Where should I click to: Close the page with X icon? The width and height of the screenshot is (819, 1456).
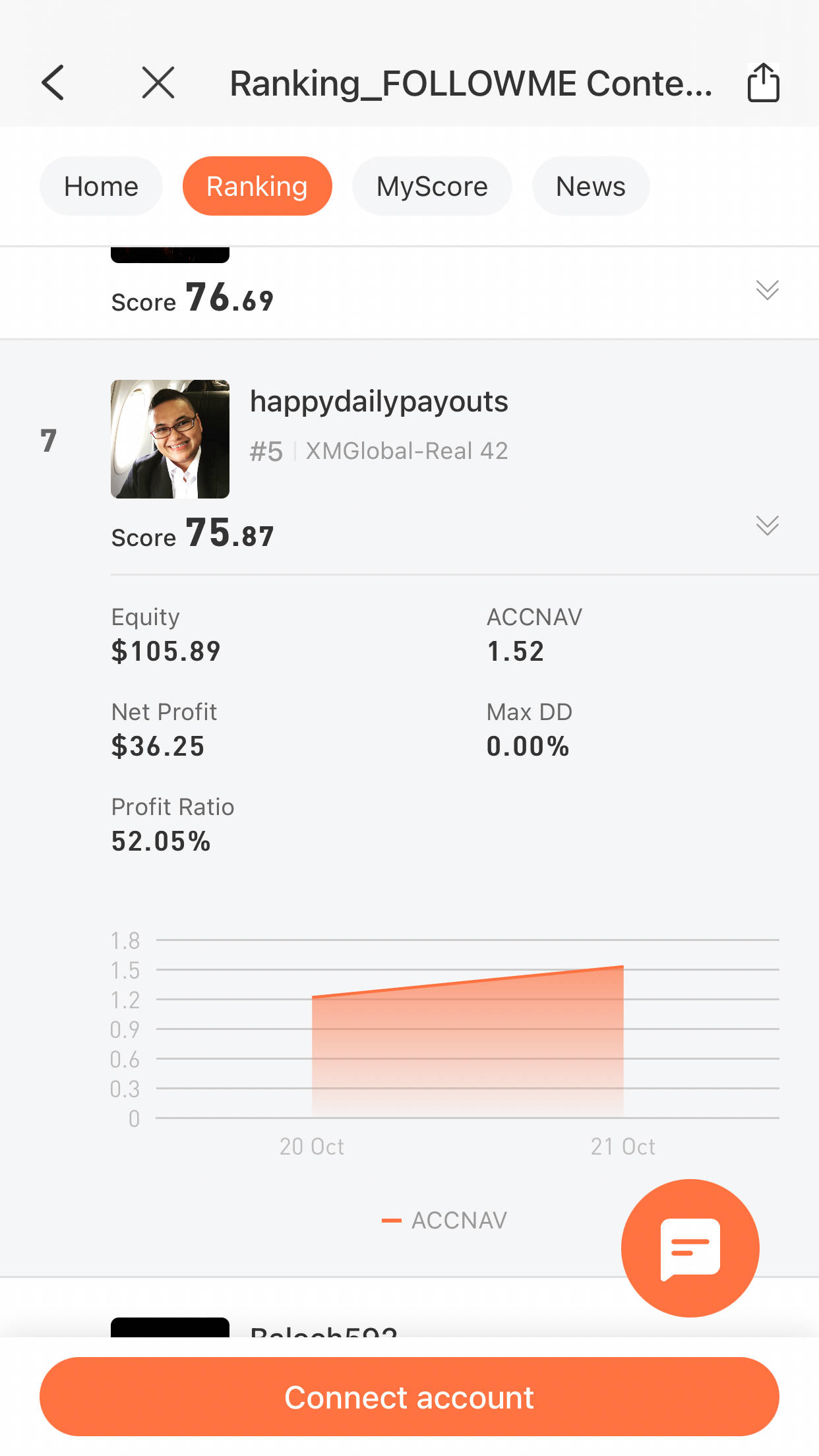tap(158, 83)
